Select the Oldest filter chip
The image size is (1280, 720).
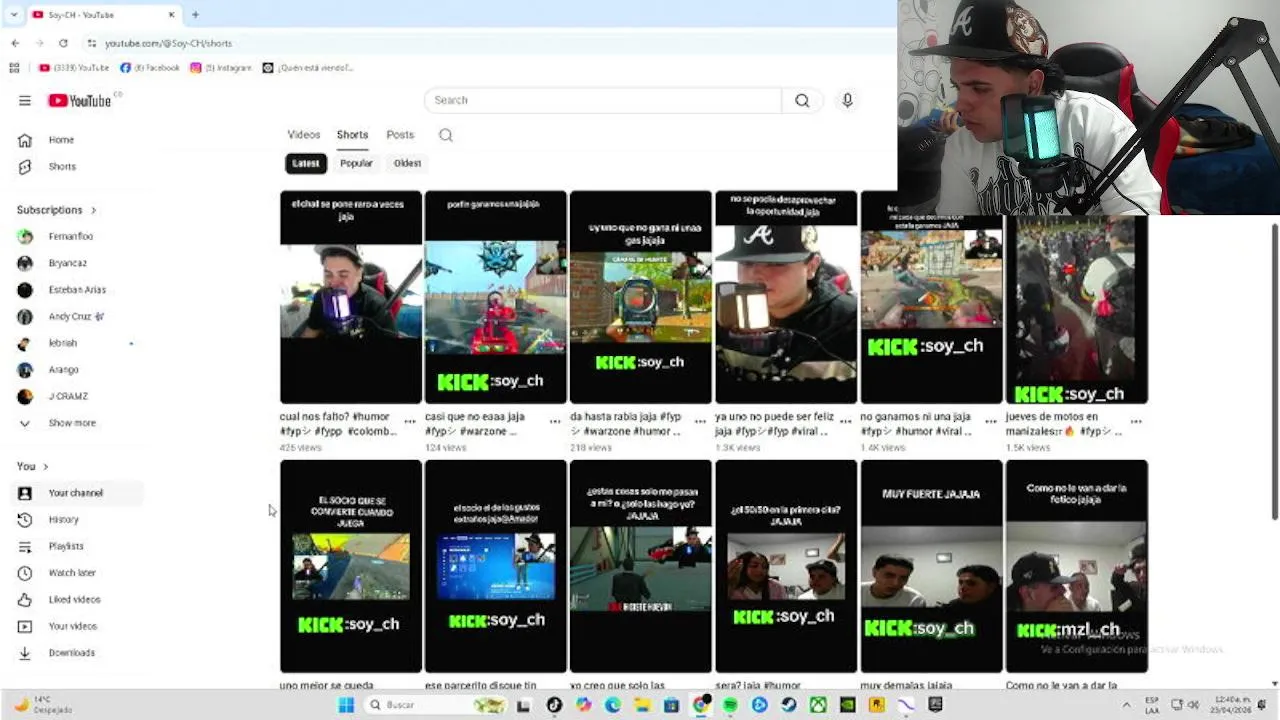coord(407,163)
